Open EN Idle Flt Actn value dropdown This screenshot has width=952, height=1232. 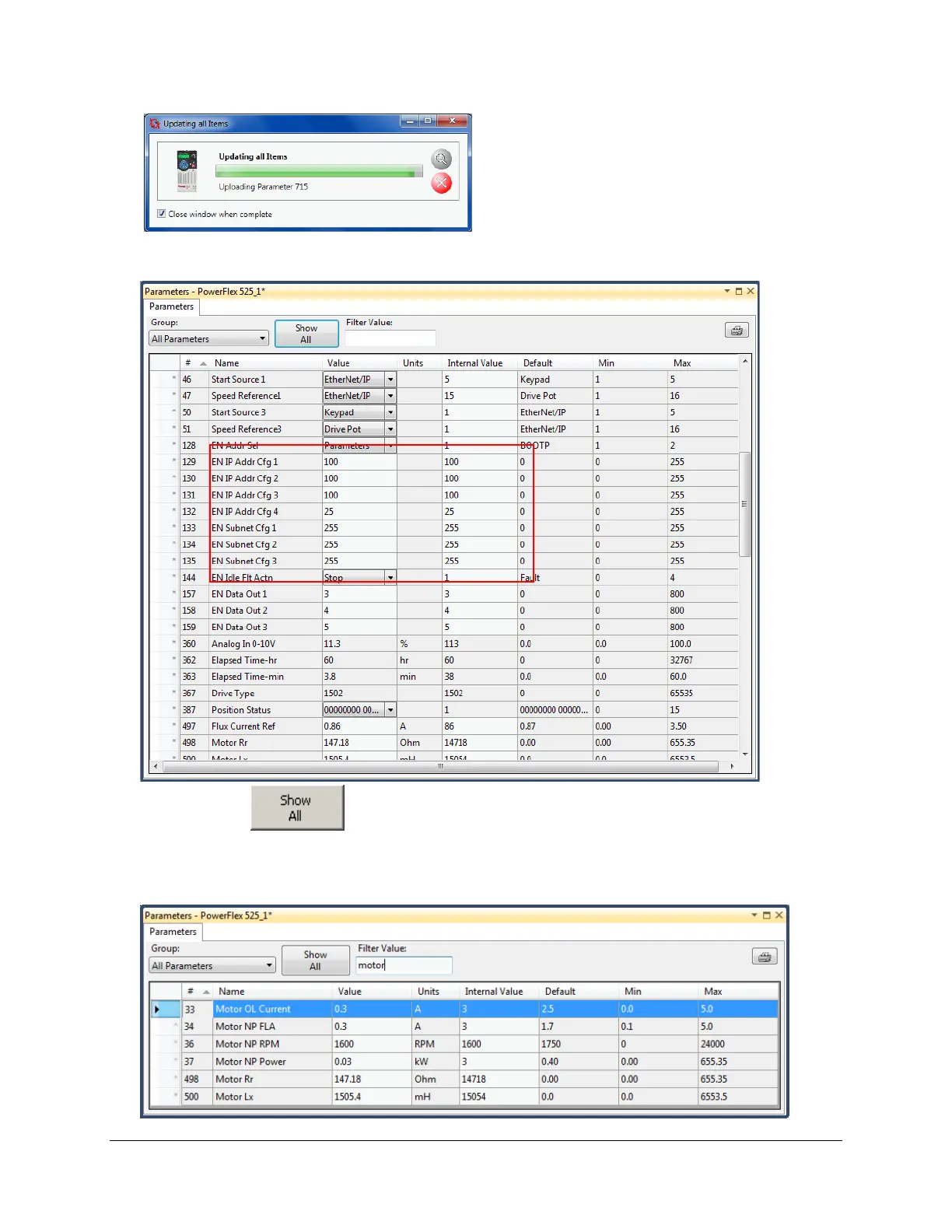coord(390,578)
